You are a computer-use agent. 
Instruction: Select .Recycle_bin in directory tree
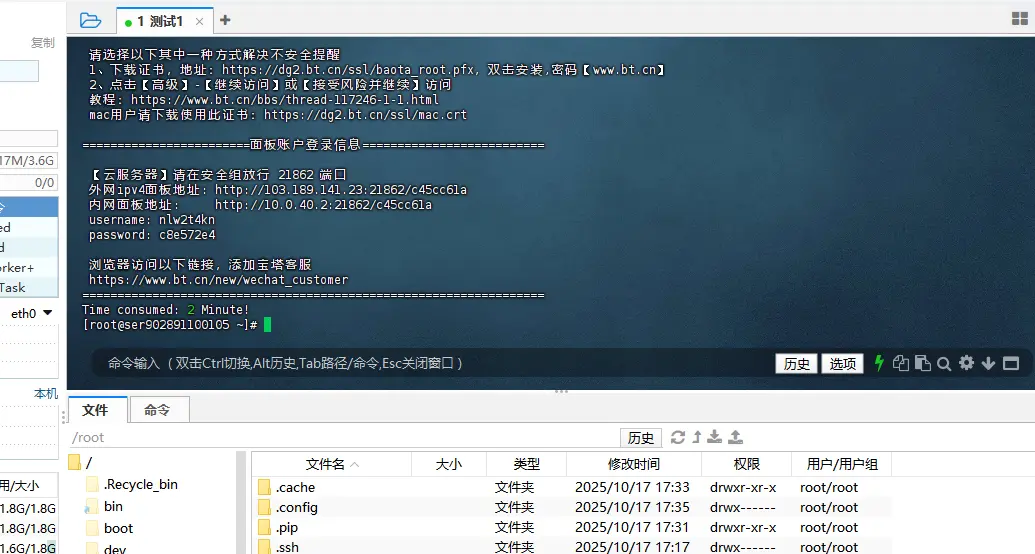point(141,484)
